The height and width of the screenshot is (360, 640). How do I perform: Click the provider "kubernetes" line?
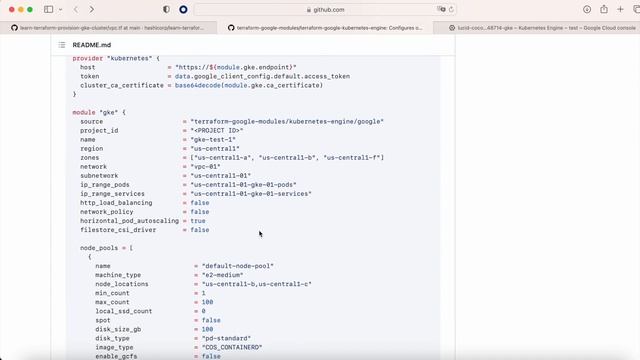coord(116,58)
